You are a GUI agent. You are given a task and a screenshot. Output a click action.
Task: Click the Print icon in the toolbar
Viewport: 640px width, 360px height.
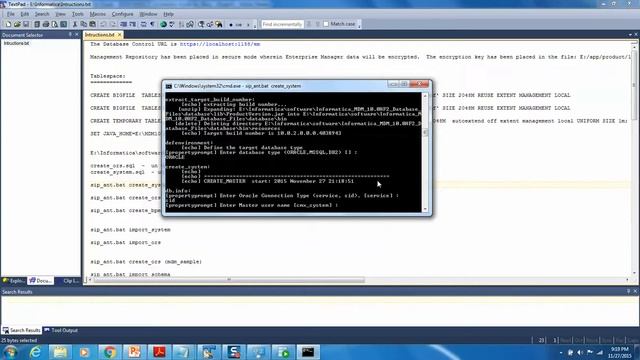pos(46,24)
